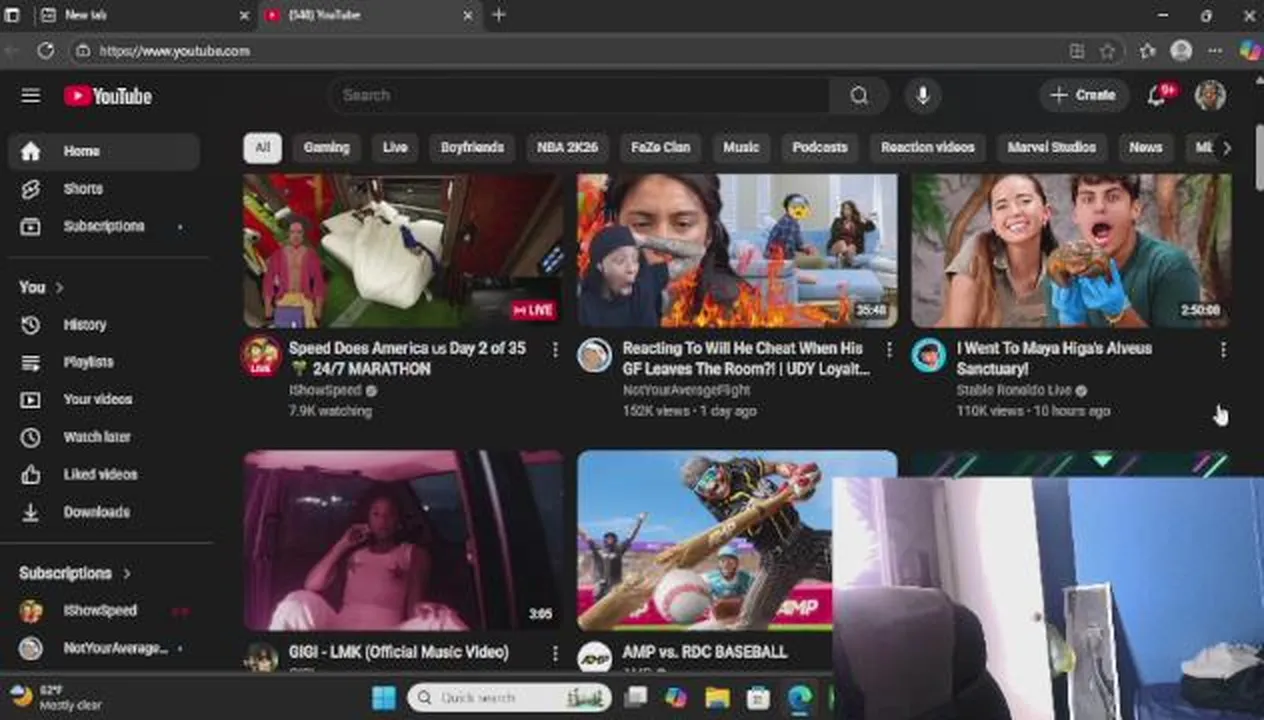Open options for Maya Higa's Alveus video
The height and width of the screenshot is (720, 1264).
point(1223,349)
